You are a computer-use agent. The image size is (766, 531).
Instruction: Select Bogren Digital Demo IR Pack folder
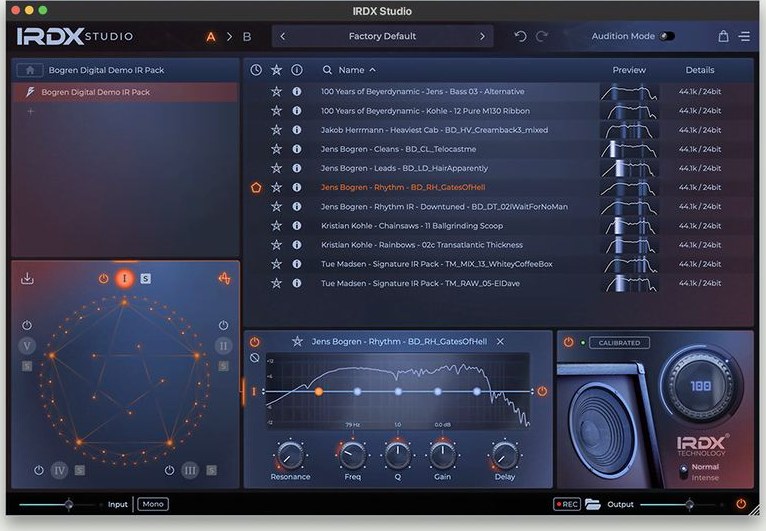(x=125, y=92)
